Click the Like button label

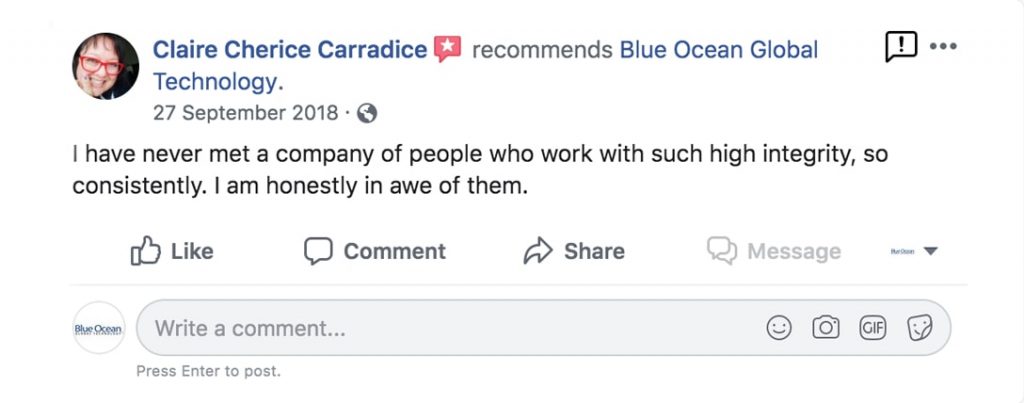(192, 251)
